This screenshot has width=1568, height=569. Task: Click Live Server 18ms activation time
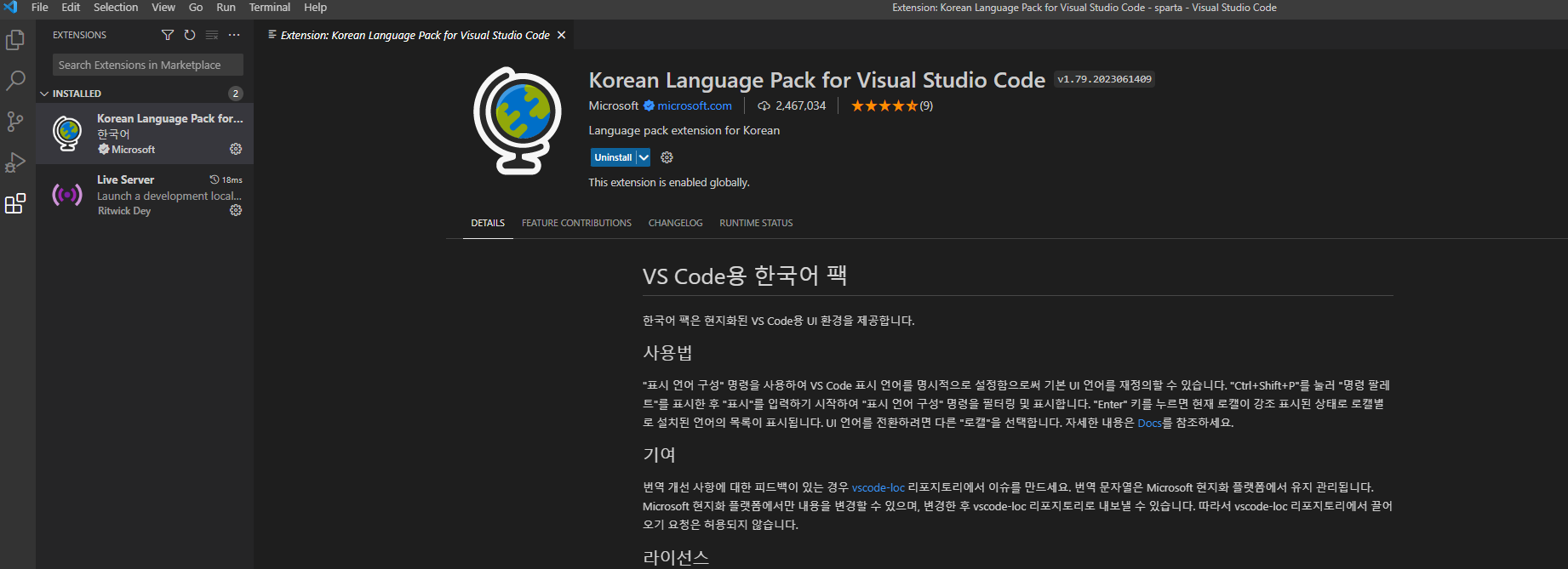coord(226,179)
